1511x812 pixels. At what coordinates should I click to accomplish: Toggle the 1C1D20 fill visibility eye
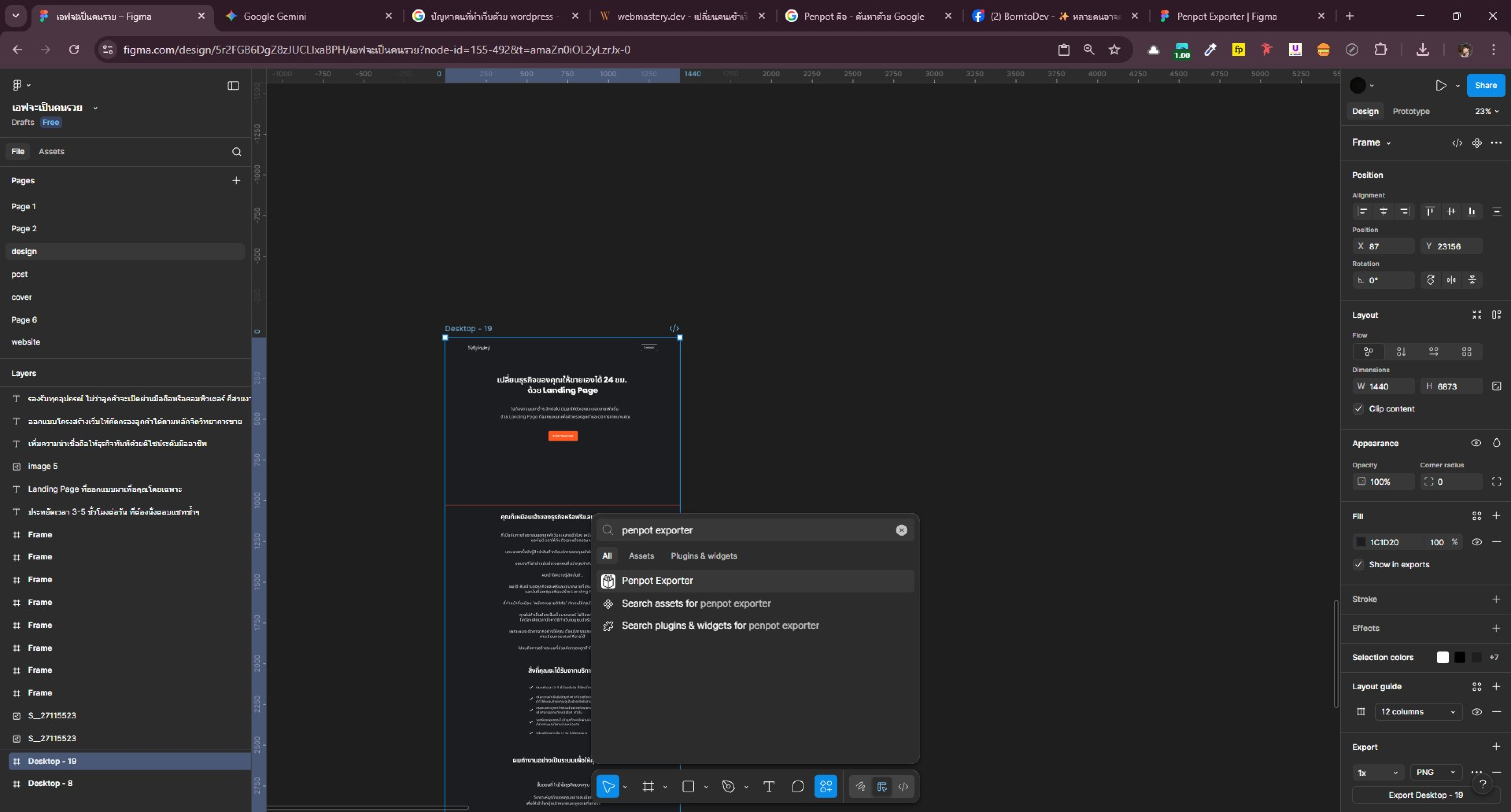point(1477,542)
